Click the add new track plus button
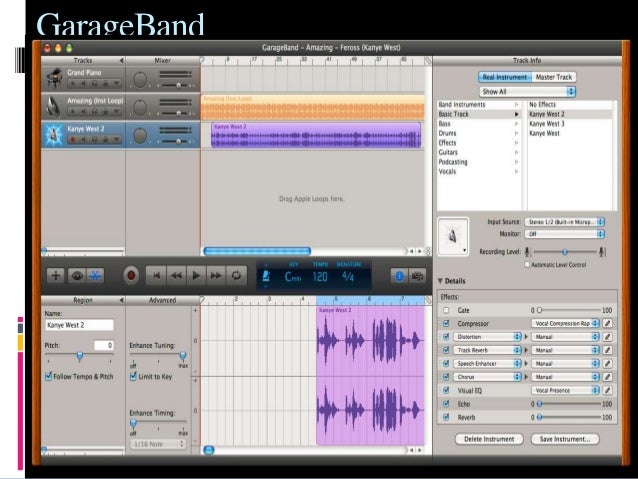 [56, 276]
